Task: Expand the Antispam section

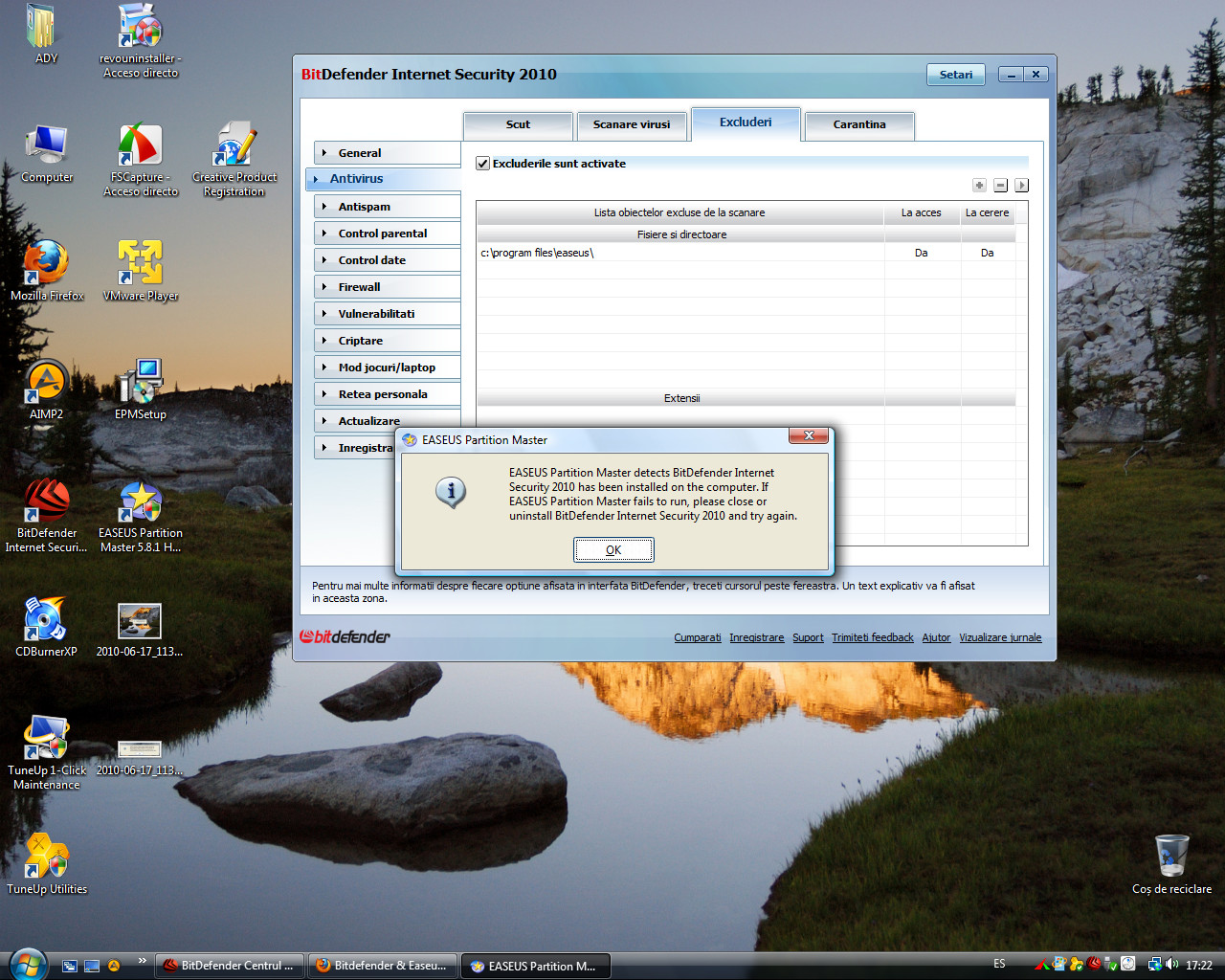Action: point(388,207)
